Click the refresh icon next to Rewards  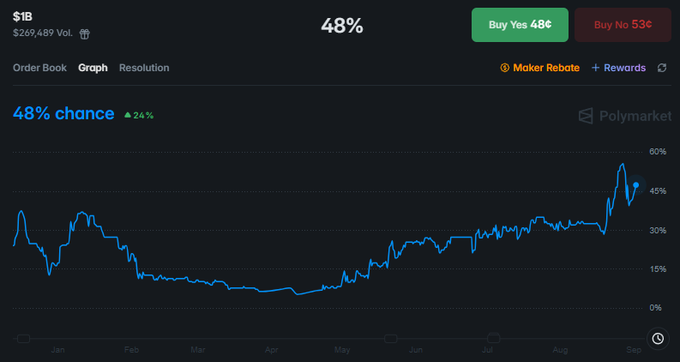[662, 68]
